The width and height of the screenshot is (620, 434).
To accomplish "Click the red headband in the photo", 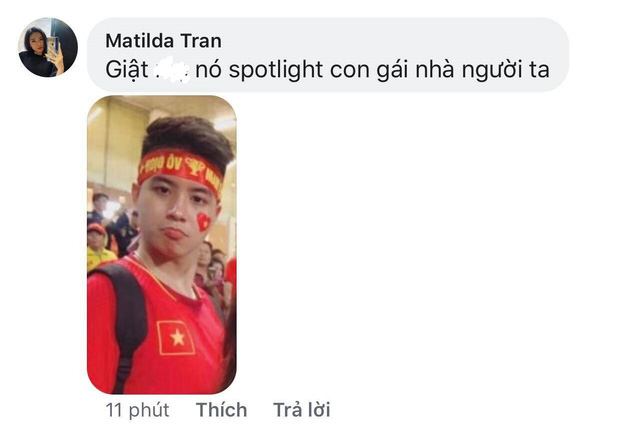I will 180,170.
